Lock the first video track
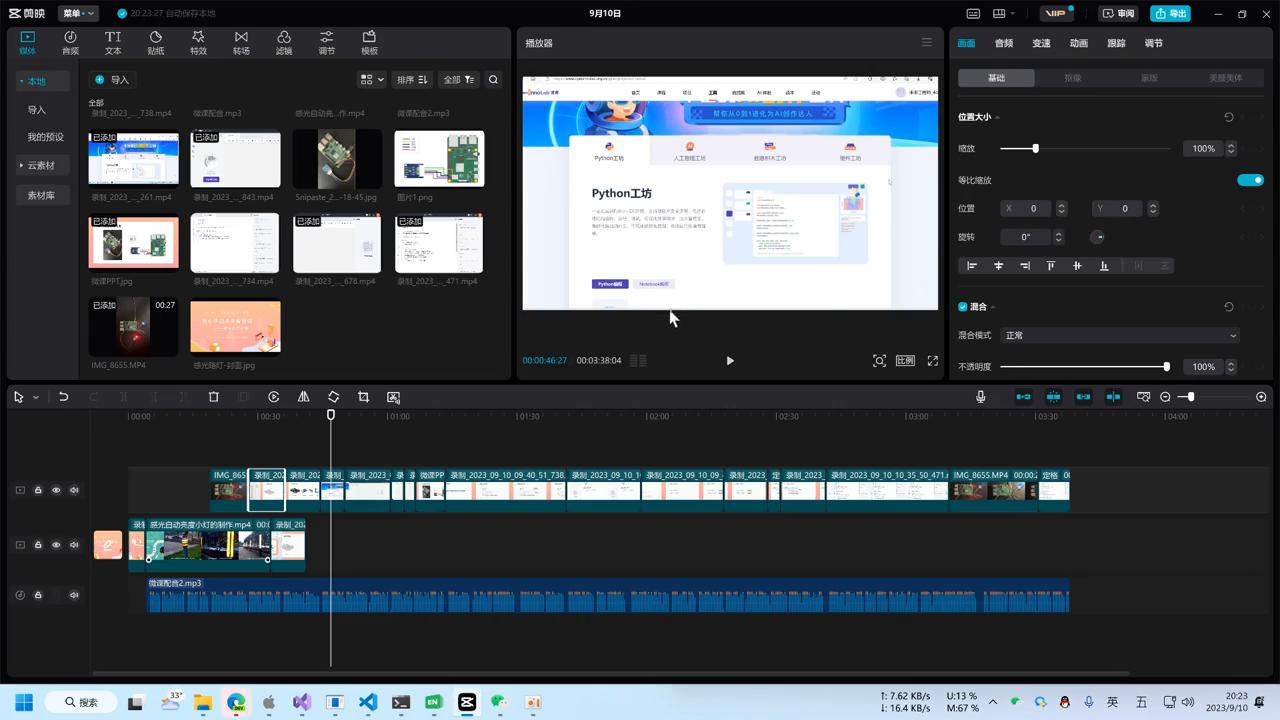The width and height of the screenshot is (1280, 720). point(38,490)
